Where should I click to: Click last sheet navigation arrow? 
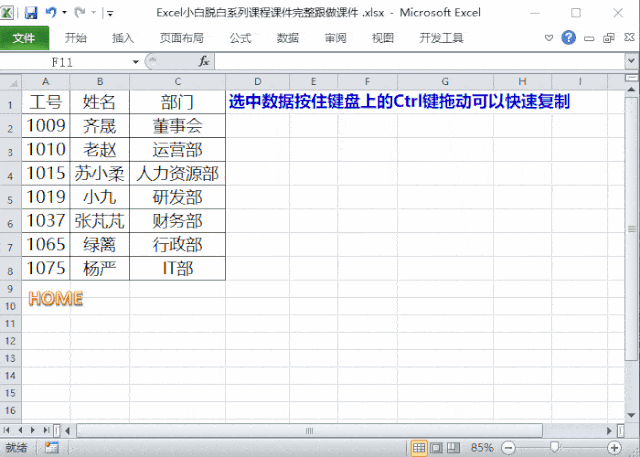point(47,430)
